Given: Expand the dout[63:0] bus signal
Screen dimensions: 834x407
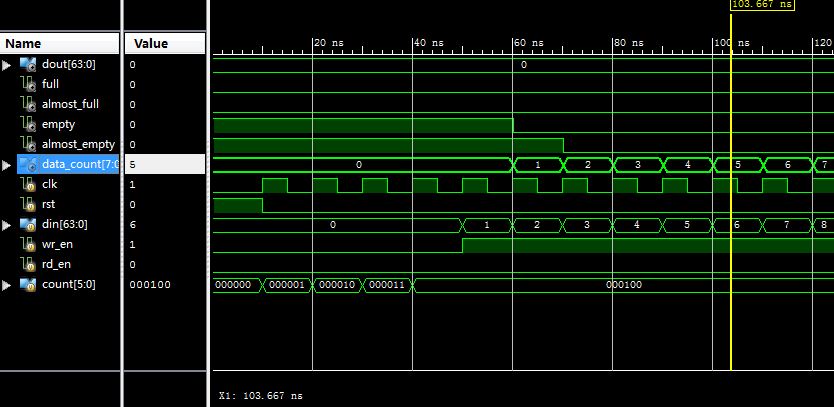Looking at the screenshot, I should (x=6, y=65).
